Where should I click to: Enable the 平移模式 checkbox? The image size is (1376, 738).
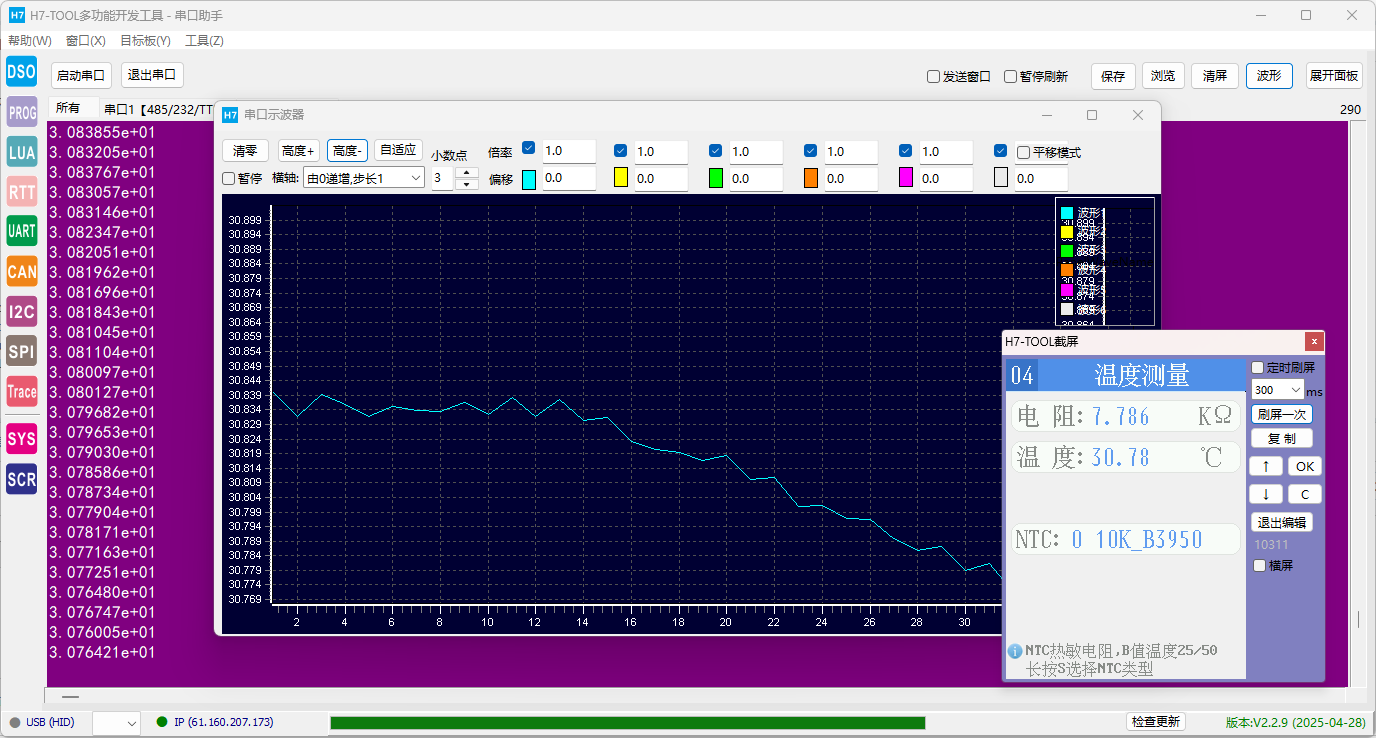pos(1023,153)
